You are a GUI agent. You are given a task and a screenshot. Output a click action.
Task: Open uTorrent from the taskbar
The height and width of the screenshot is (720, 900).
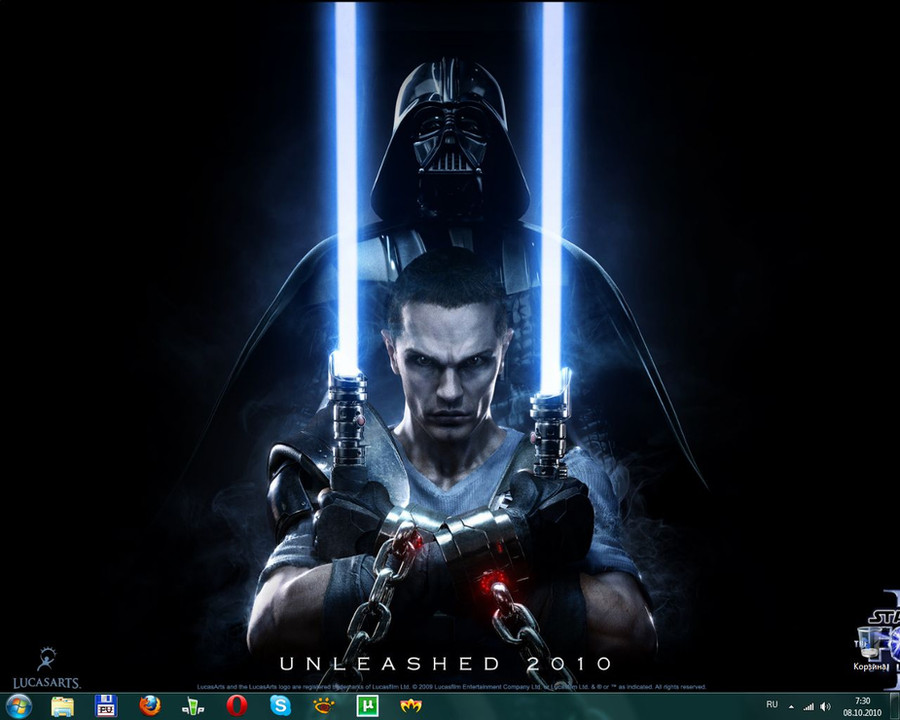[367, 706]
